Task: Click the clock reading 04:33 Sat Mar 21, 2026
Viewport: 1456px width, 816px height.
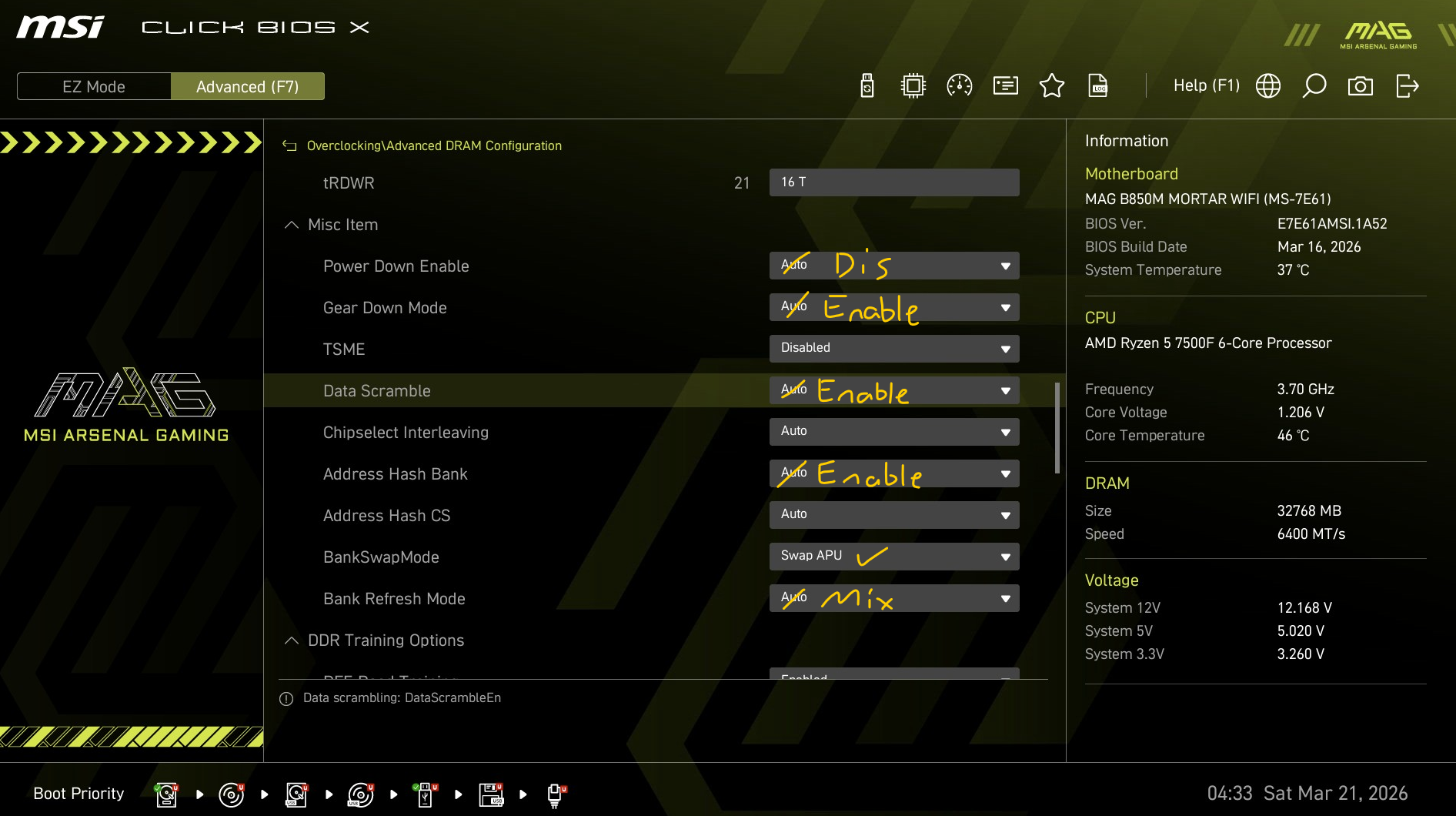Action: [1307, 794]
